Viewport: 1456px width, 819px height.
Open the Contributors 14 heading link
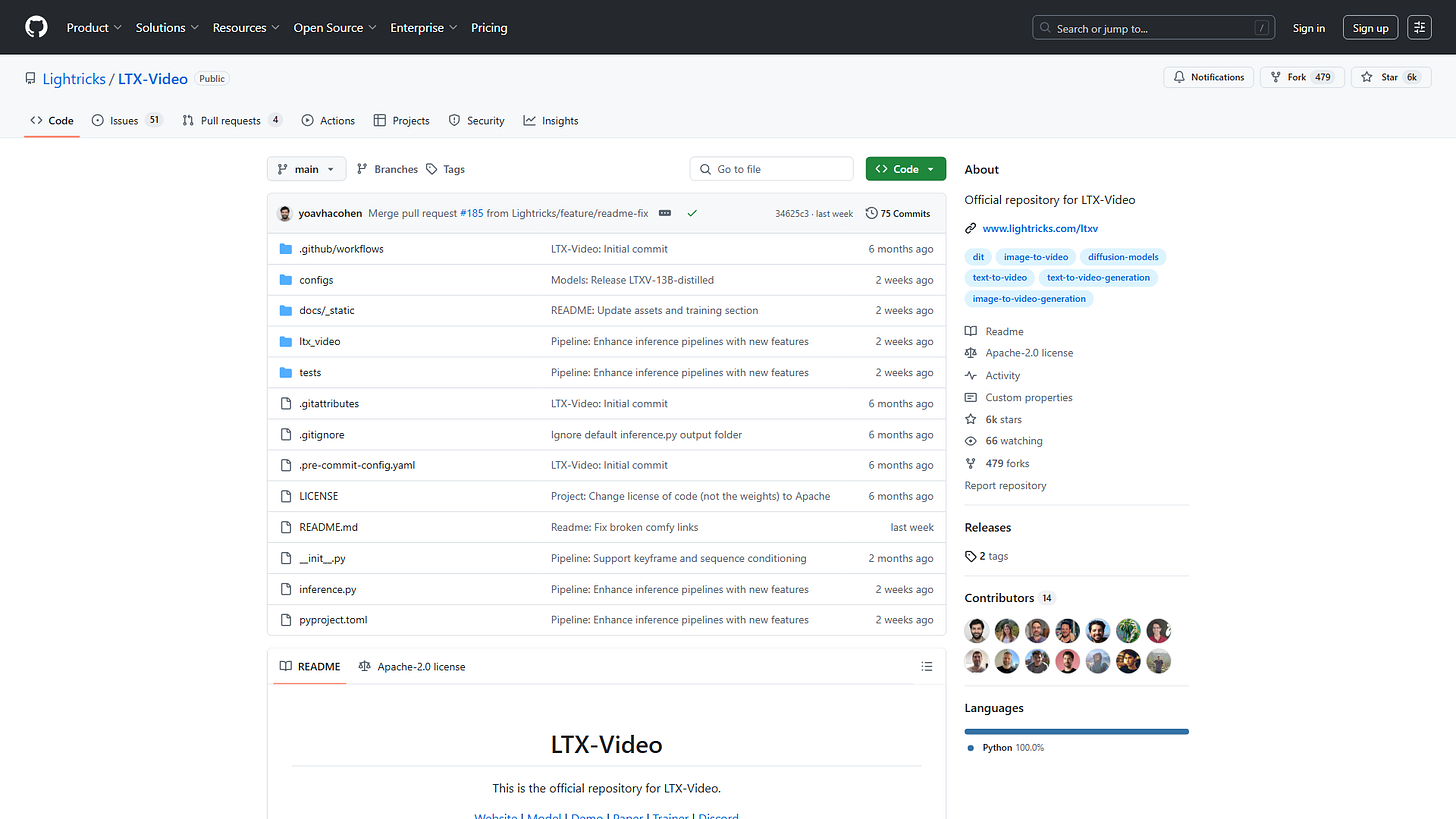point(1009,598)
